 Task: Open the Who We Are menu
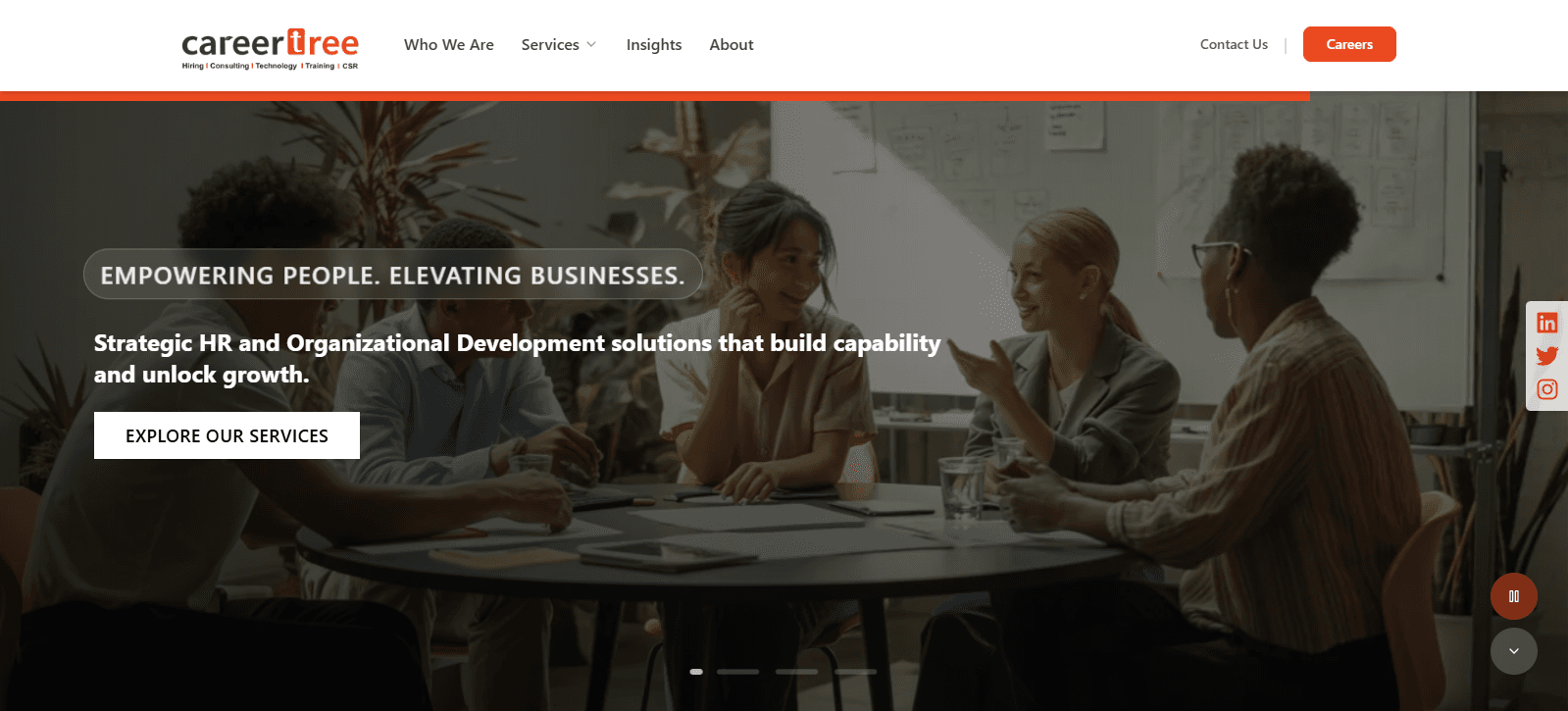(x=449, y=45)
